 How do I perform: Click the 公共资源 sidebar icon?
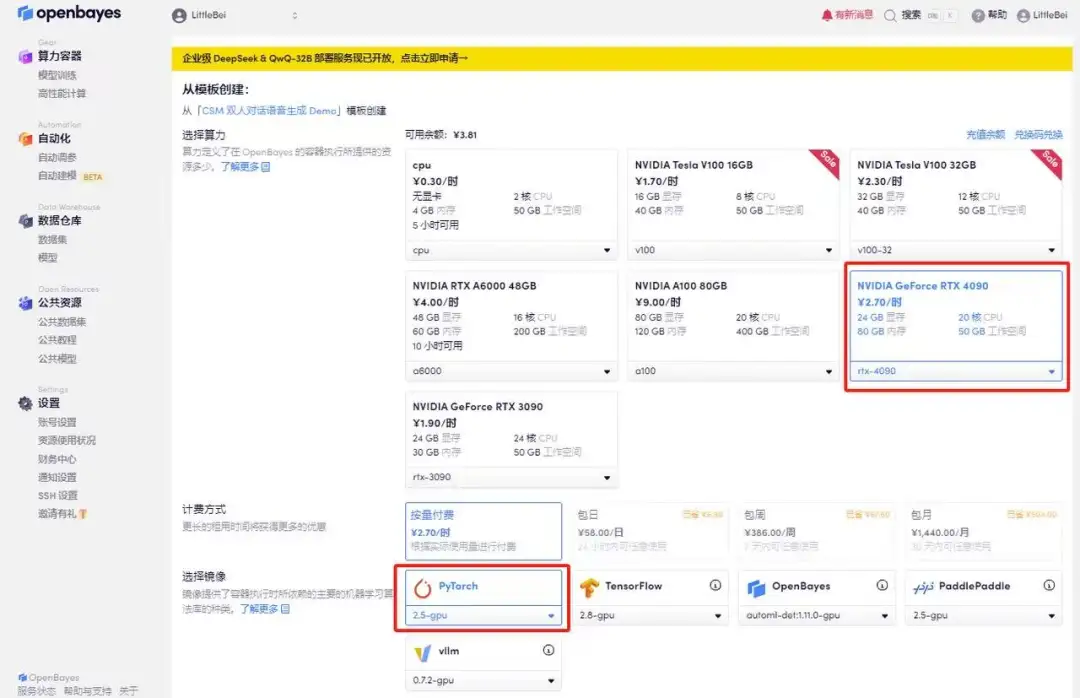(x=25, y=303)
